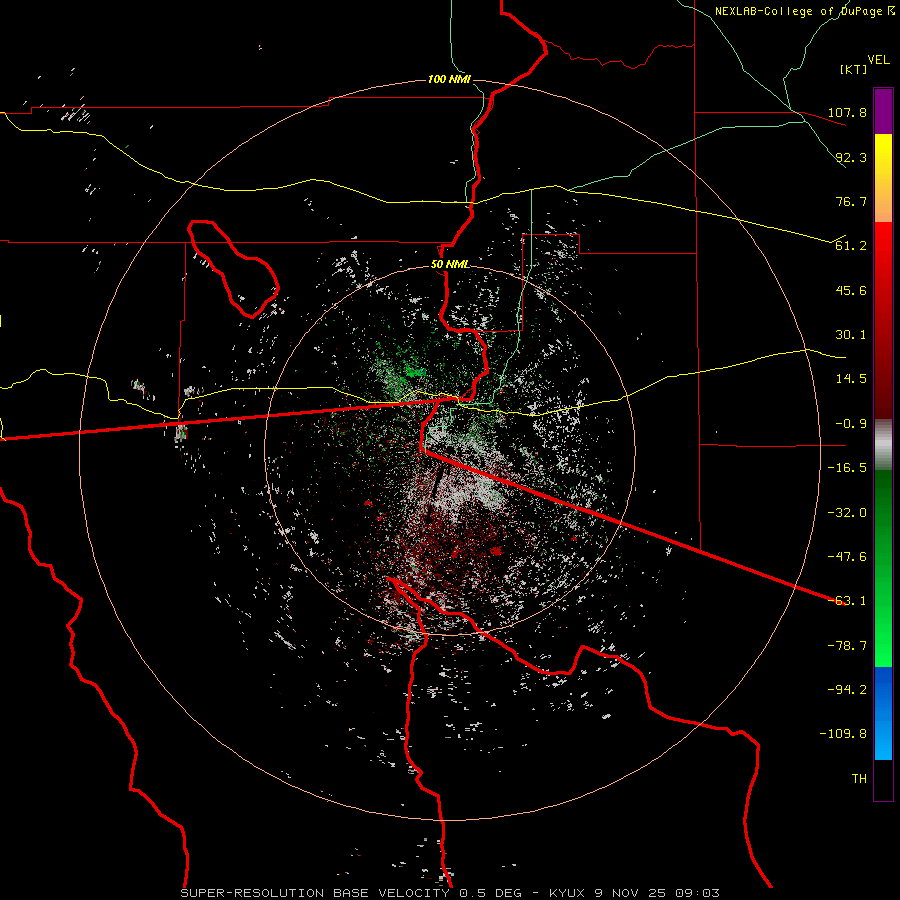Screen dimensions: 900x900
Task: Click the -63.1 legend value
Action: (x=847, y=601)
